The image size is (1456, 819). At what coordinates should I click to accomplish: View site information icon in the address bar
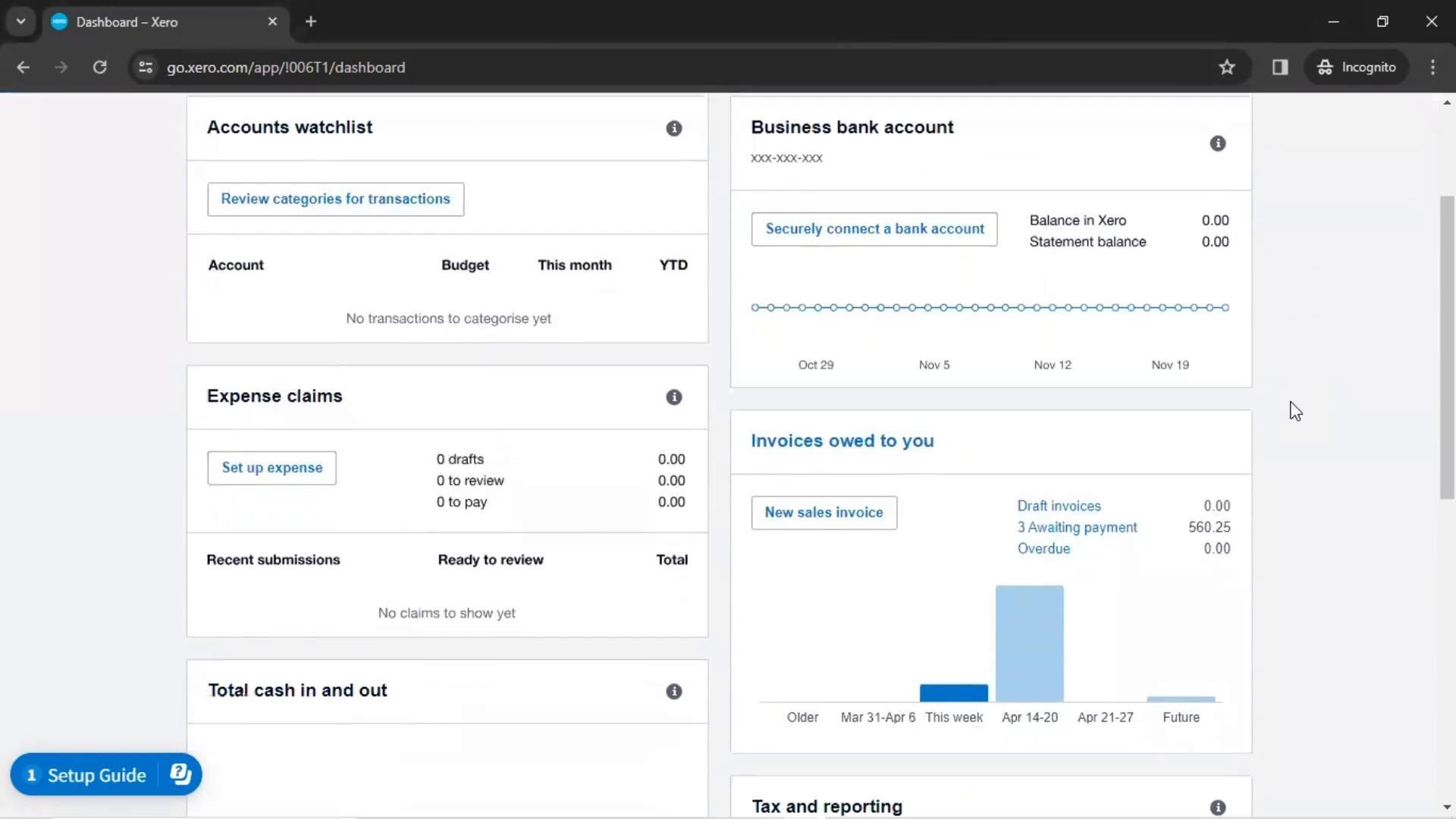[146, 67]
